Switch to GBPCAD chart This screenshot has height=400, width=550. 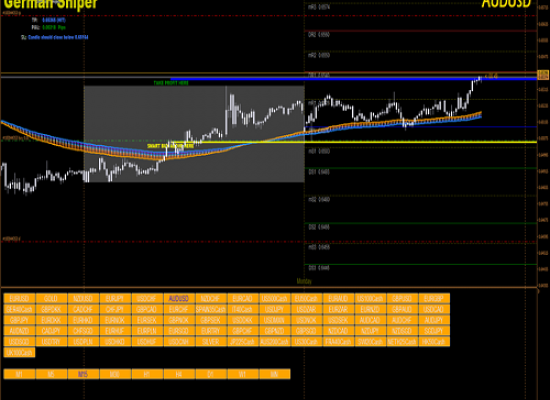tap(147, 309)
